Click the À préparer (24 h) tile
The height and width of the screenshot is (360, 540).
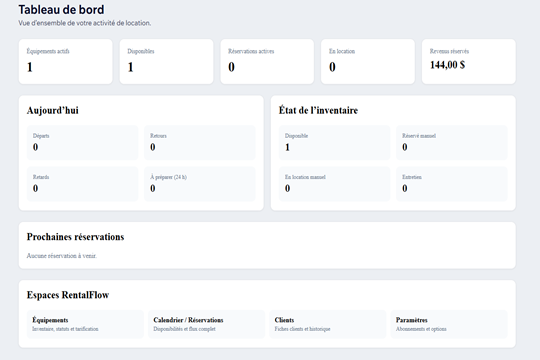(200, 184)
